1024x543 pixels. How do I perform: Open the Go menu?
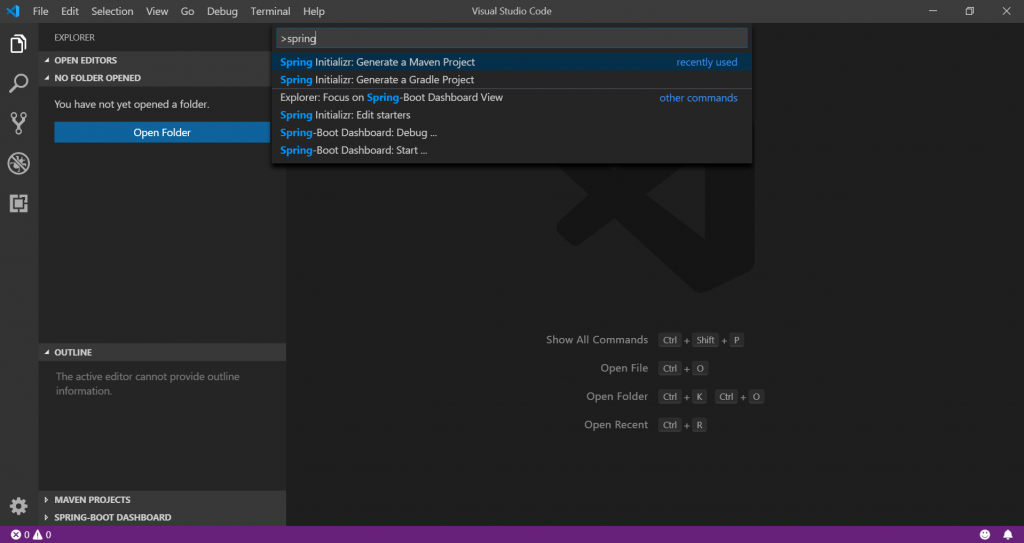pos(187,11)
